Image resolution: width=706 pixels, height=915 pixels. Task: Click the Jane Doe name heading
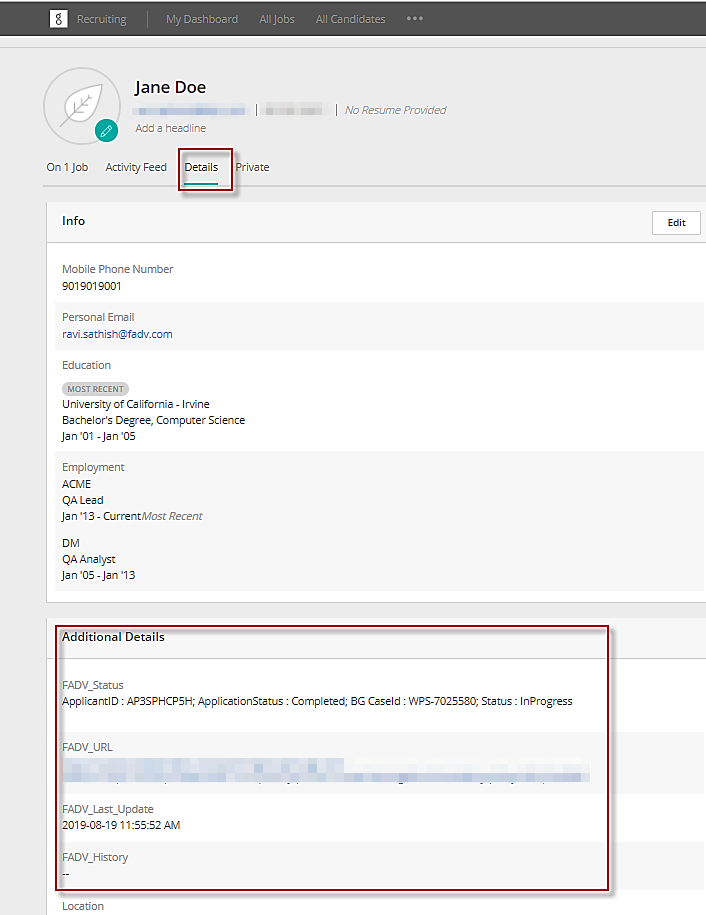(x=170, y=87)
